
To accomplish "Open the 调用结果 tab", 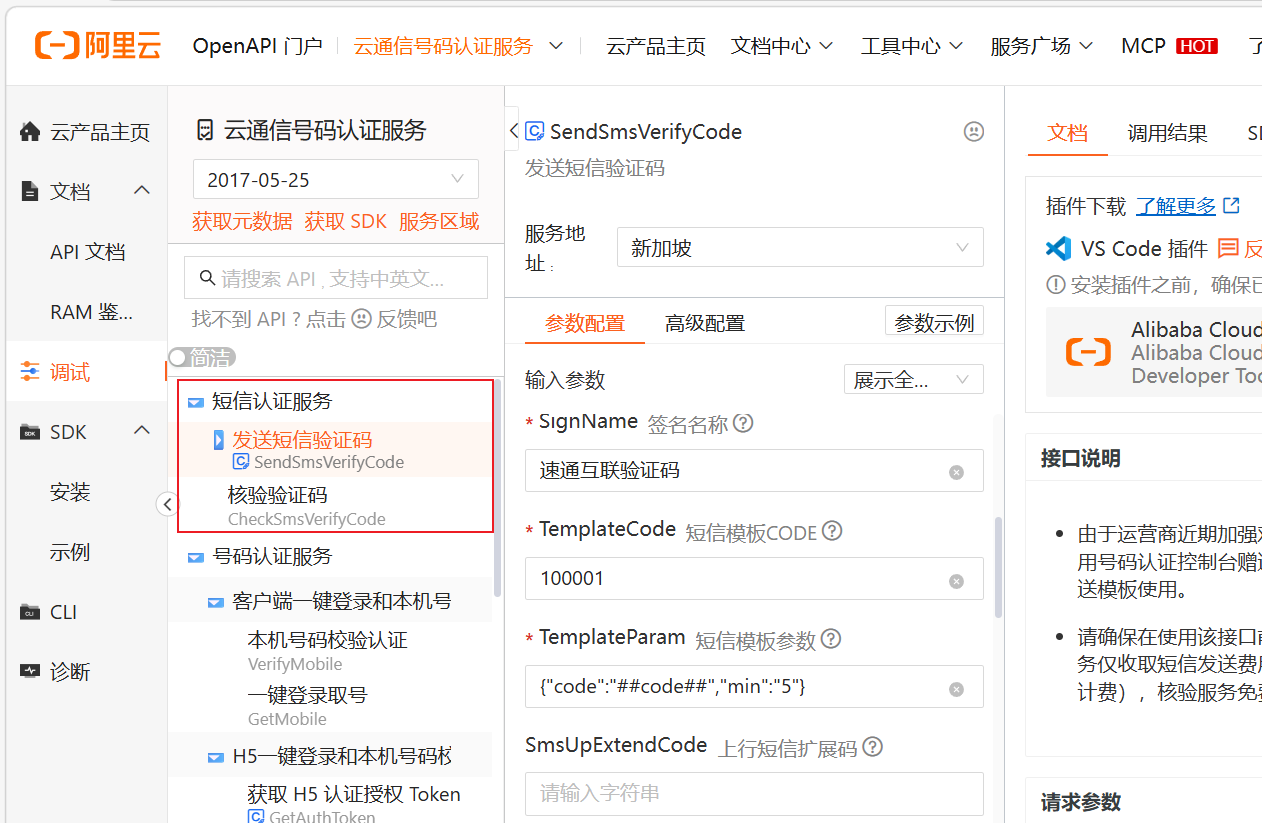I will click(x=1168, y=132).
